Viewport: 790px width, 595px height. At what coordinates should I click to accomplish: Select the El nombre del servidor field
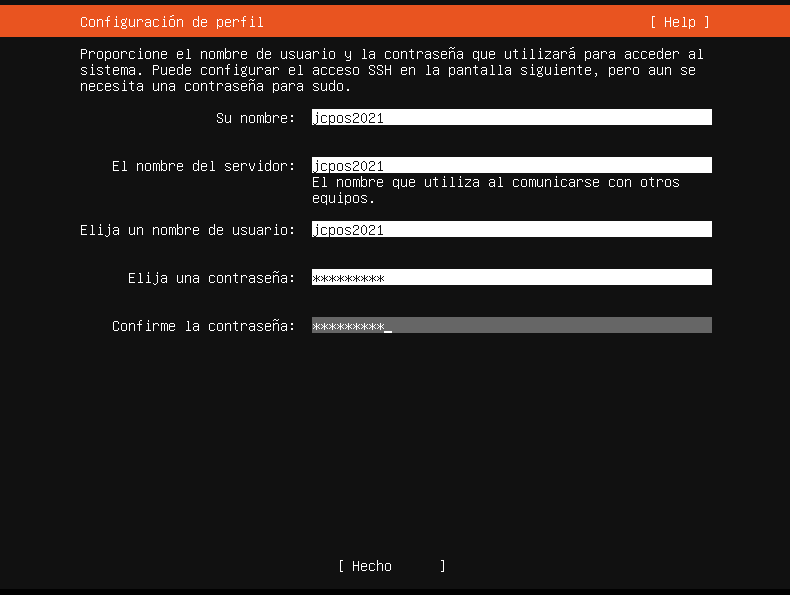511,166
